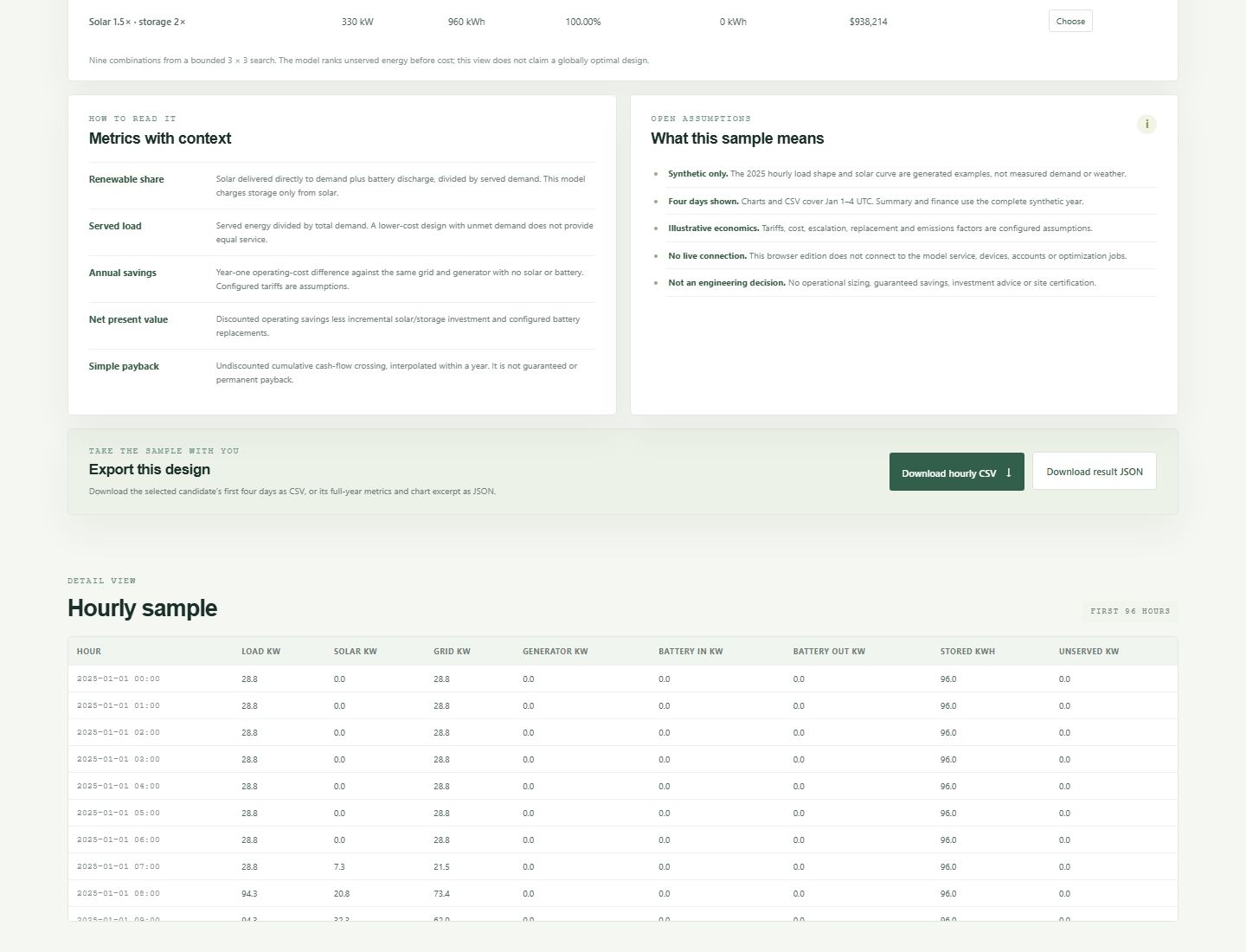
Task: Click the Annual savings metric label
Action: point(123,273)
